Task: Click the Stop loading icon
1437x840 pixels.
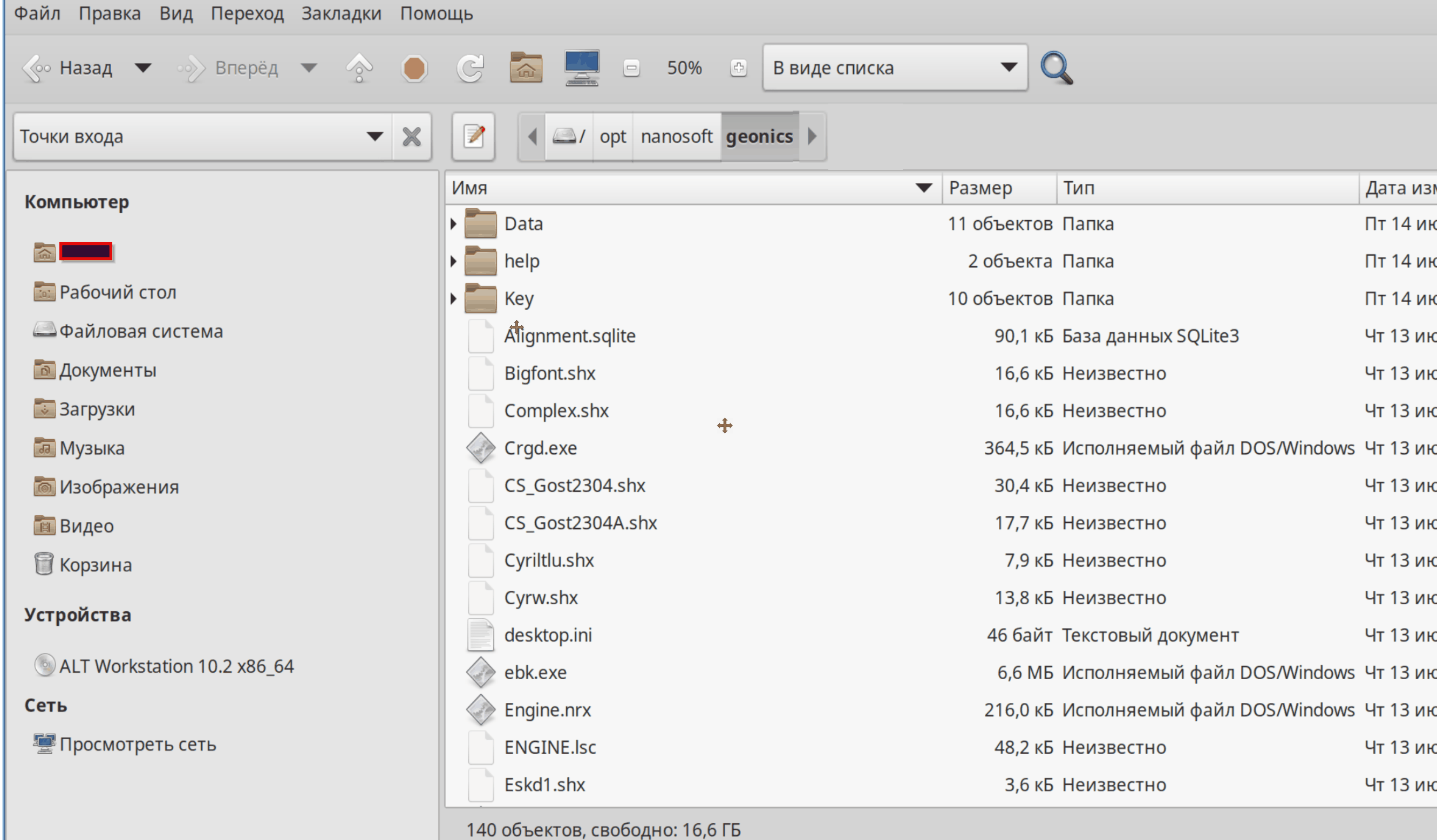Action: 414,69
